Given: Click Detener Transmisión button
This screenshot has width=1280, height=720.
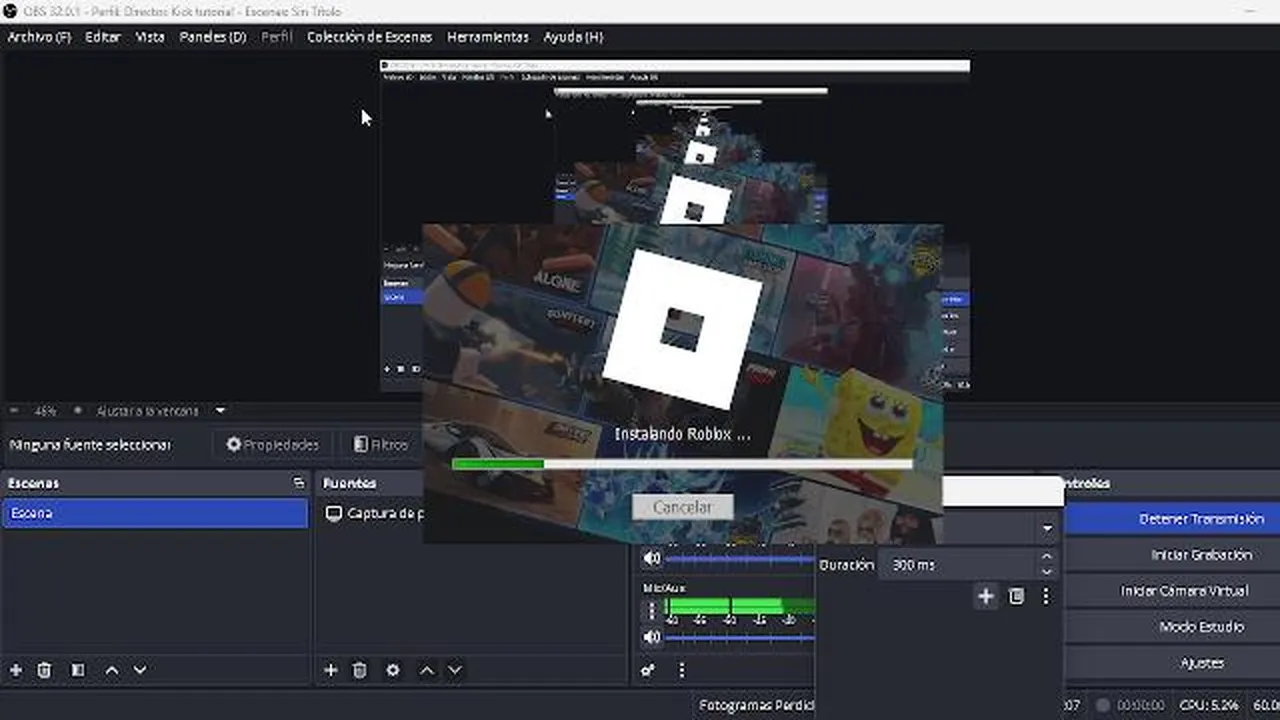Looking at the screenshot, I should (1172, 519).
